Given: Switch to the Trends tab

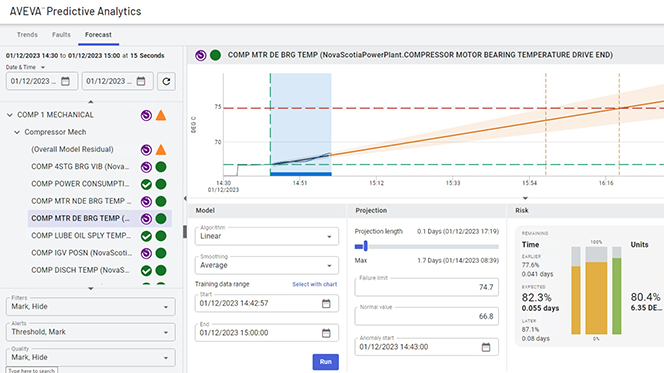Looking at the screenshot, I should coord(27,35).
